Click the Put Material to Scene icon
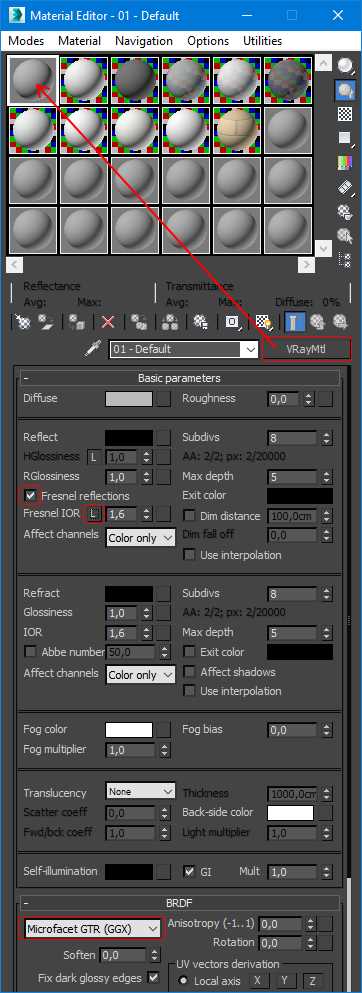362x993 pixels. pyautogui.click(x=46, y=322)
